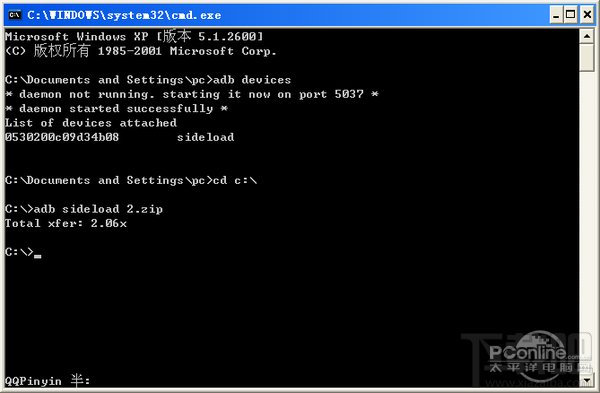The height and width of the screenshot is (393, 600).
Task: Click the 'sideload' device status text
Action: 205,137
